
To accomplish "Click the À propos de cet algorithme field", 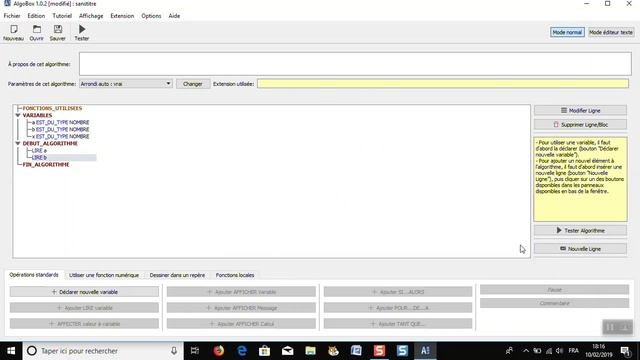I will [355, 64].
